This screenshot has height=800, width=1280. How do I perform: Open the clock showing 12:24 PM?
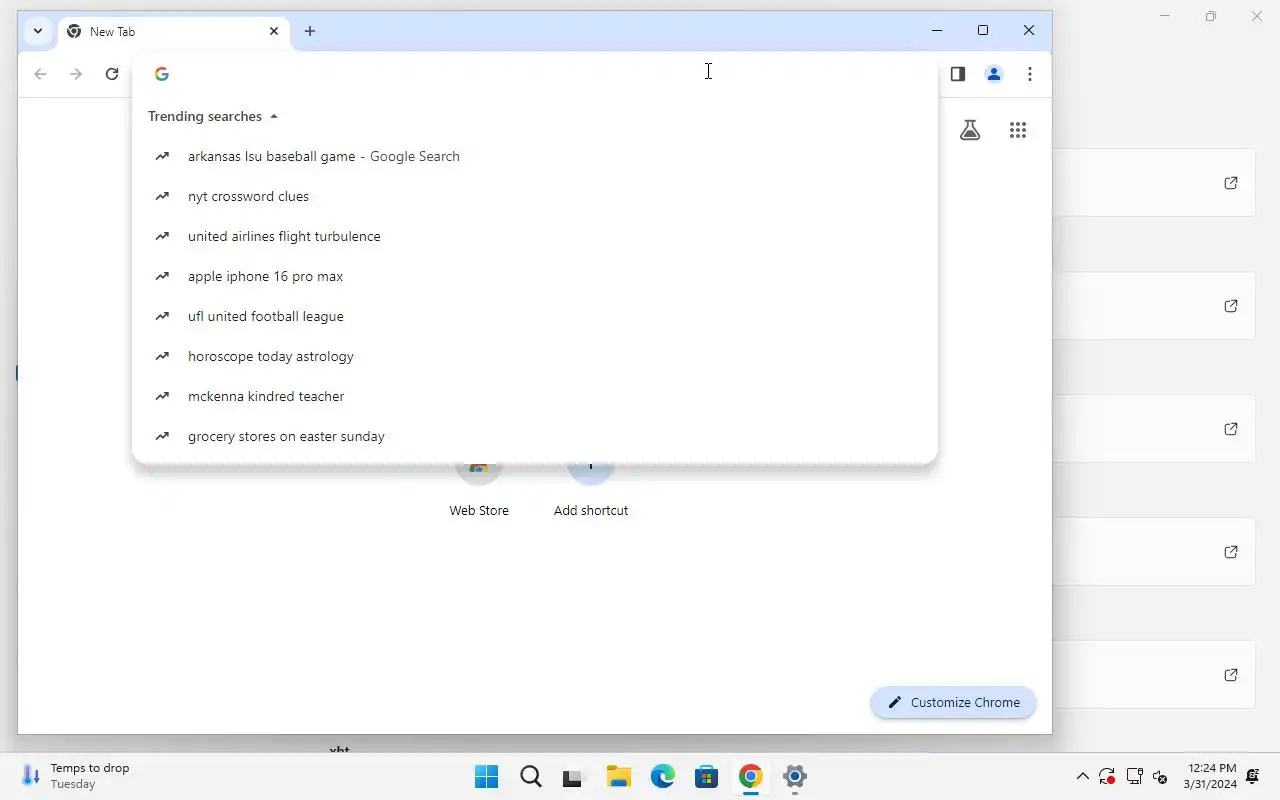pos(1211,776)
